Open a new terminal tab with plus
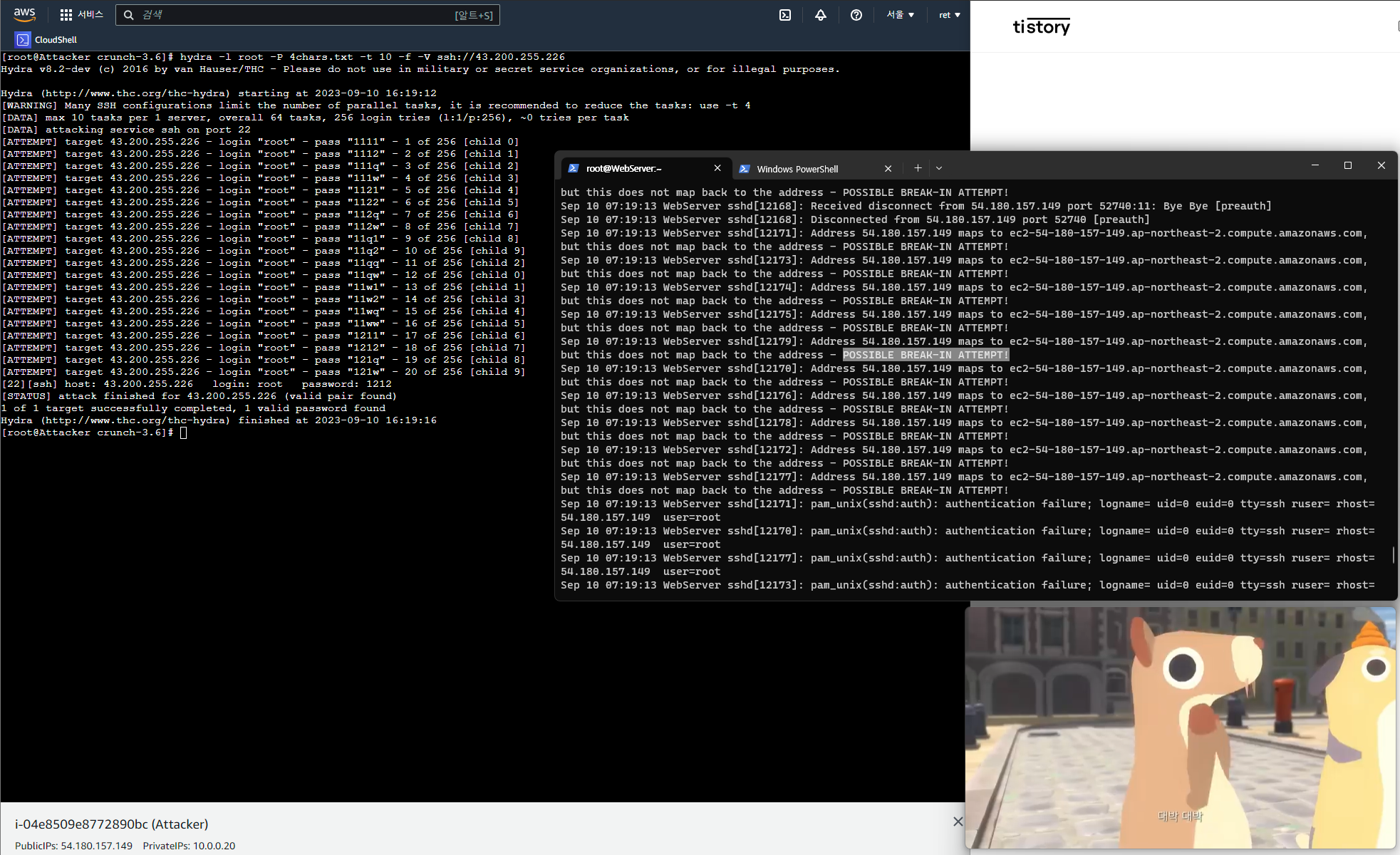Viewport: 1400px width, 855px height. click(x=918, y=168)
